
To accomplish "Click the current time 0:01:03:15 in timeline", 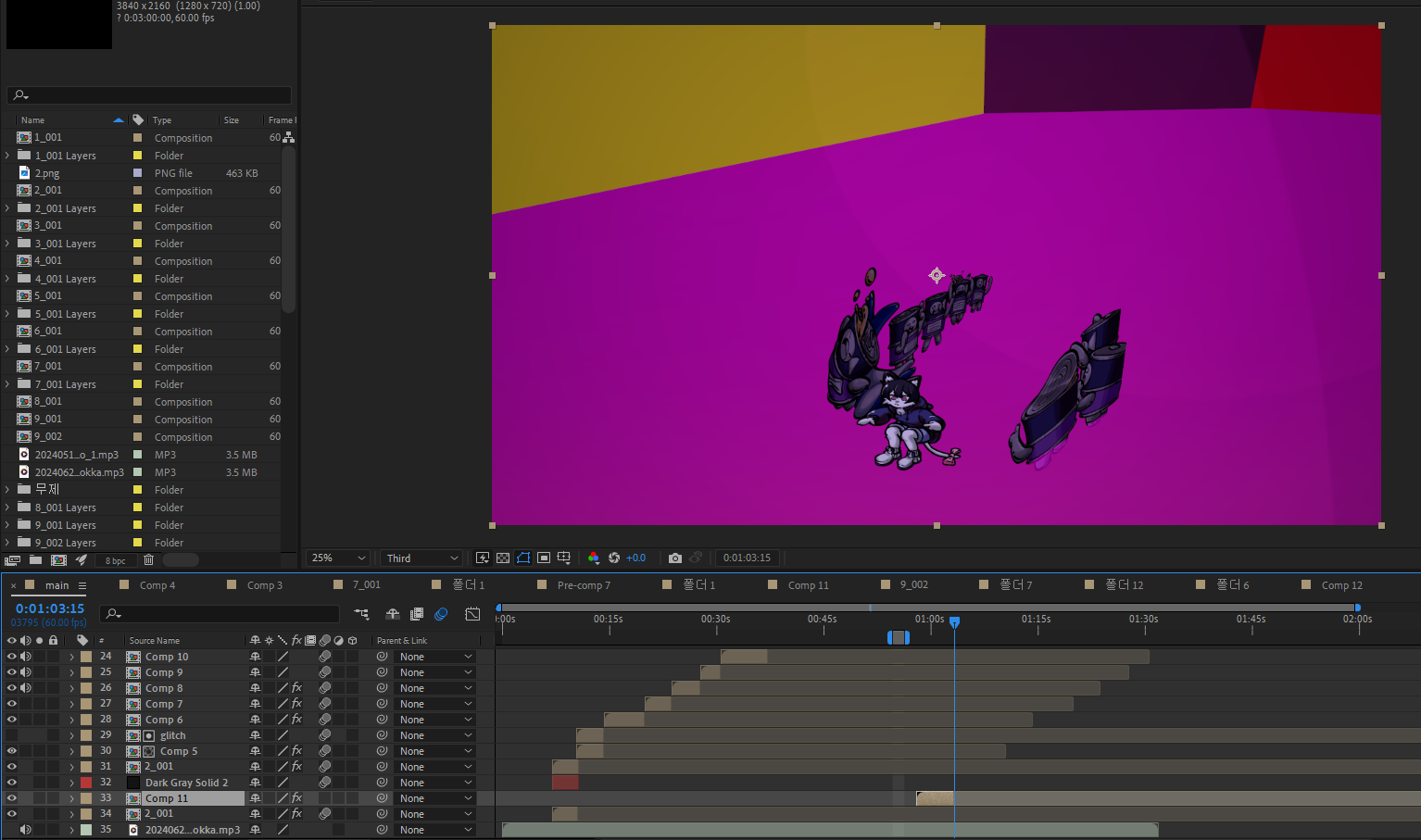I will pos(50,608).
